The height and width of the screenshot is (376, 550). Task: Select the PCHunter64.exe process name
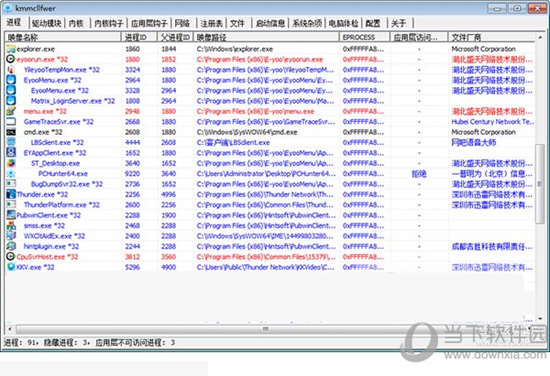[x=63, y=174]
